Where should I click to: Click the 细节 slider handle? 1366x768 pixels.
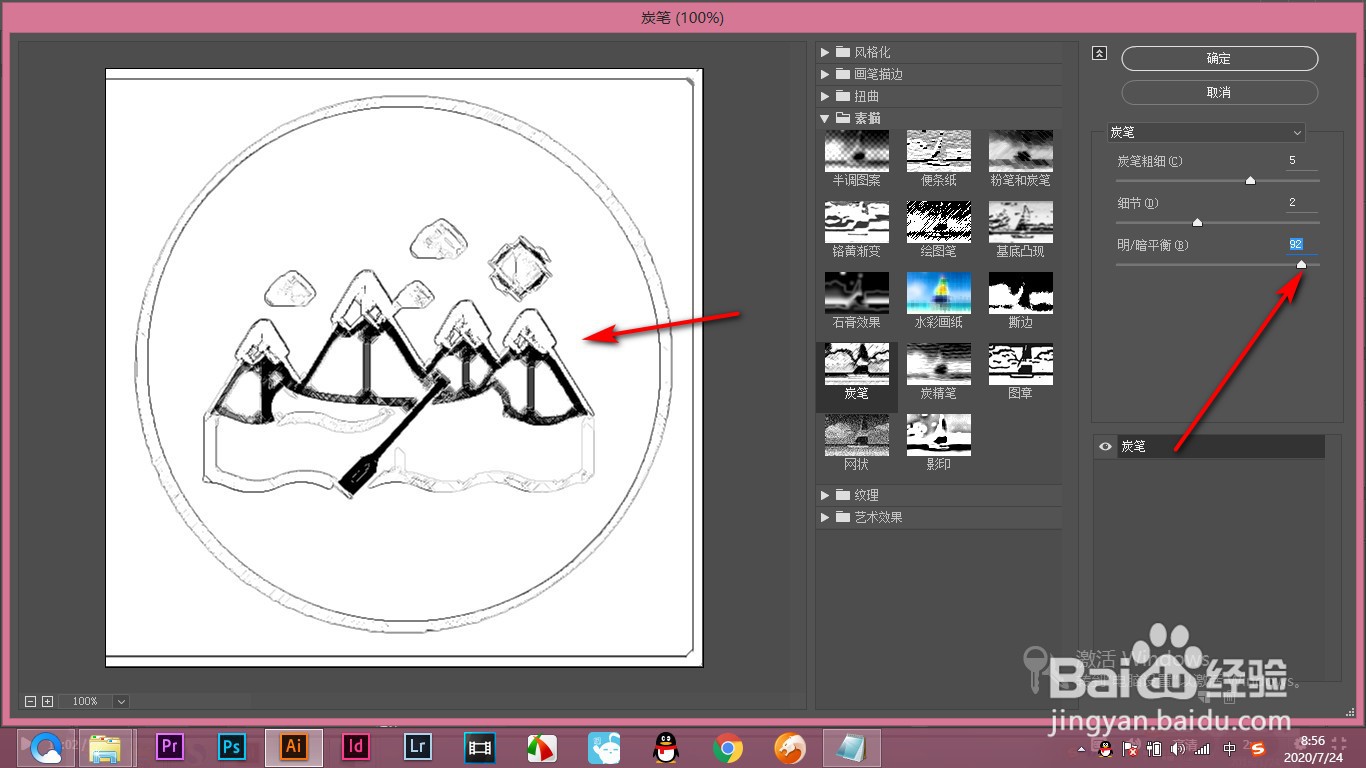pyautogui.click(x=1197, y=223)
